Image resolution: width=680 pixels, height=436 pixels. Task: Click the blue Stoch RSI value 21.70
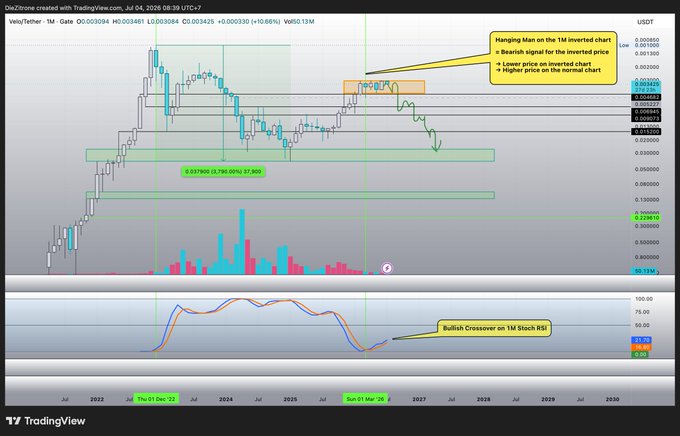(641, 340)
